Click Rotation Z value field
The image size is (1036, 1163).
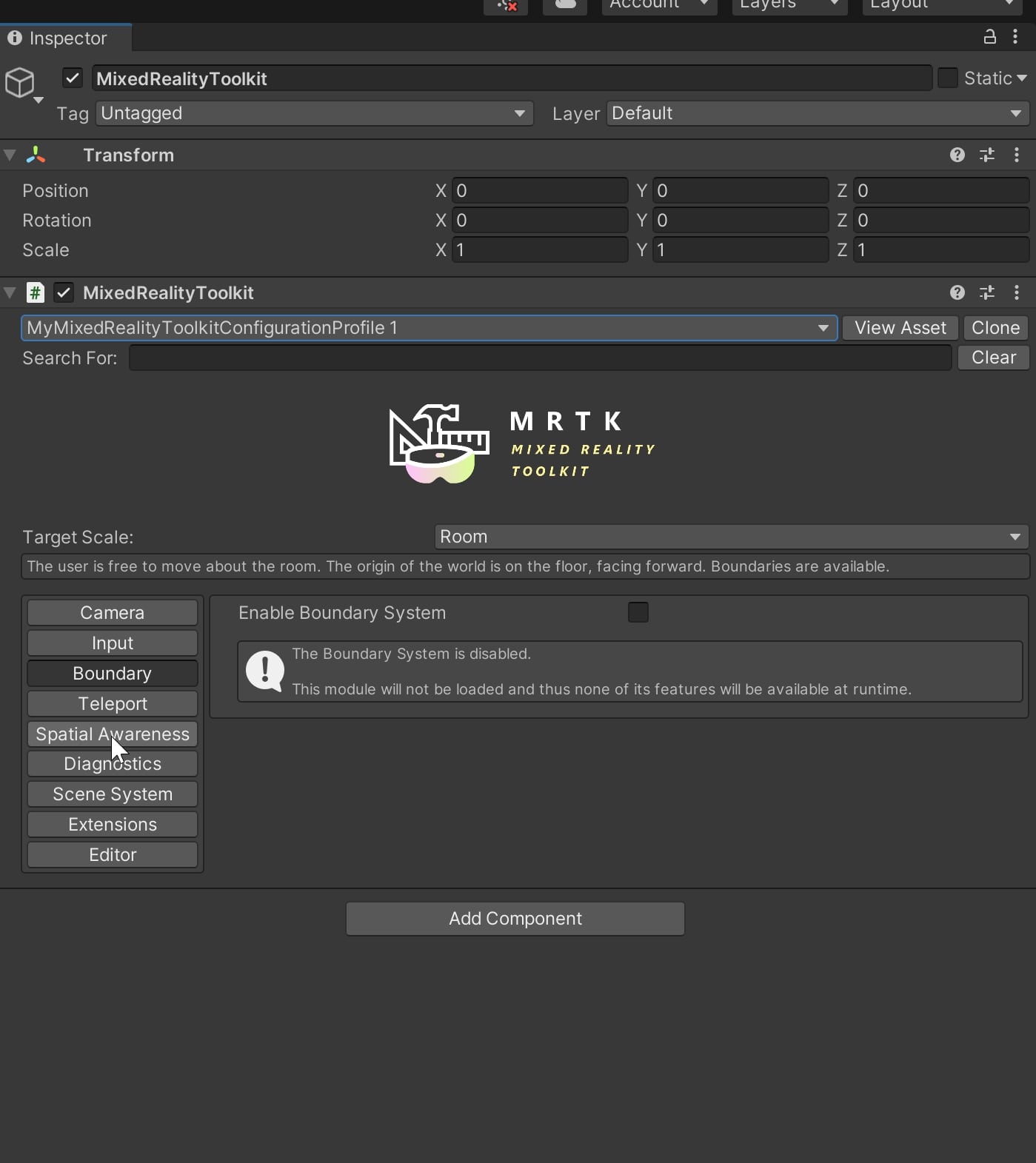coord(941,221)
